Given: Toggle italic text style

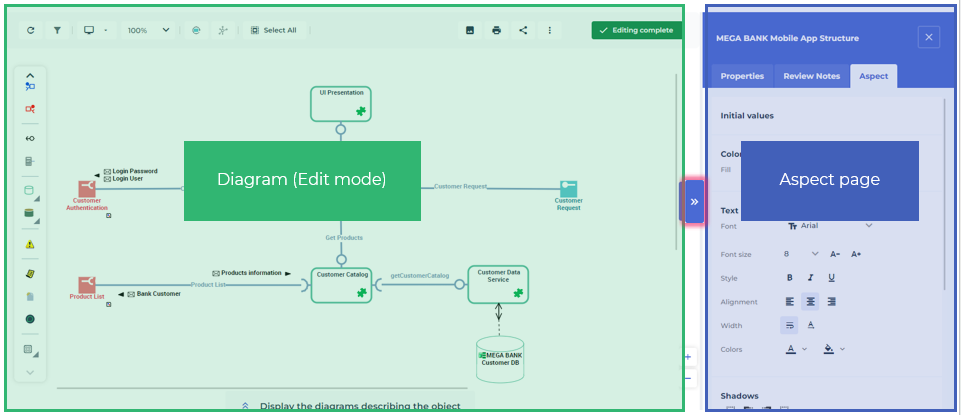Looking at the screenshot, I should click(810, 278).
